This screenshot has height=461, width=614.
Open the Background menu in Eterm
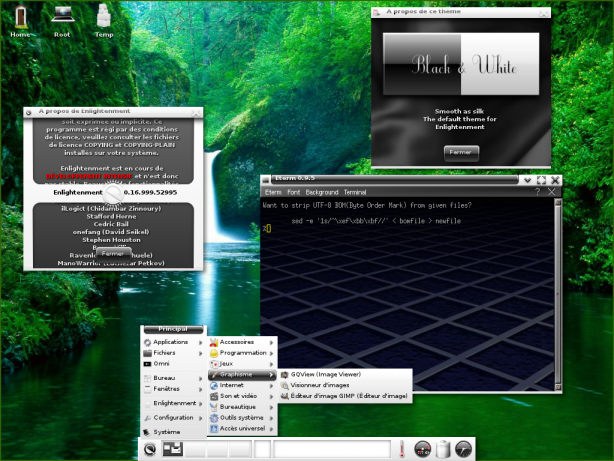click(x=322, y=191)
